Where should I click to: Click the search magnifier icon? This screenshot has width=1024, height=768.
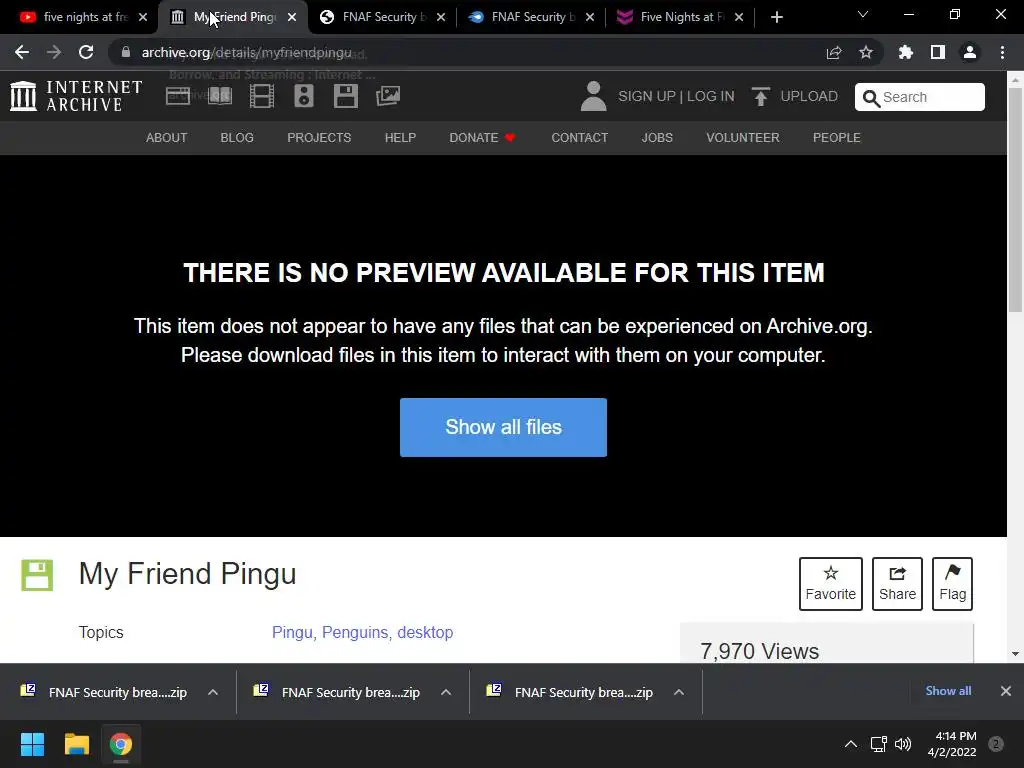click(x=871, y=98)
